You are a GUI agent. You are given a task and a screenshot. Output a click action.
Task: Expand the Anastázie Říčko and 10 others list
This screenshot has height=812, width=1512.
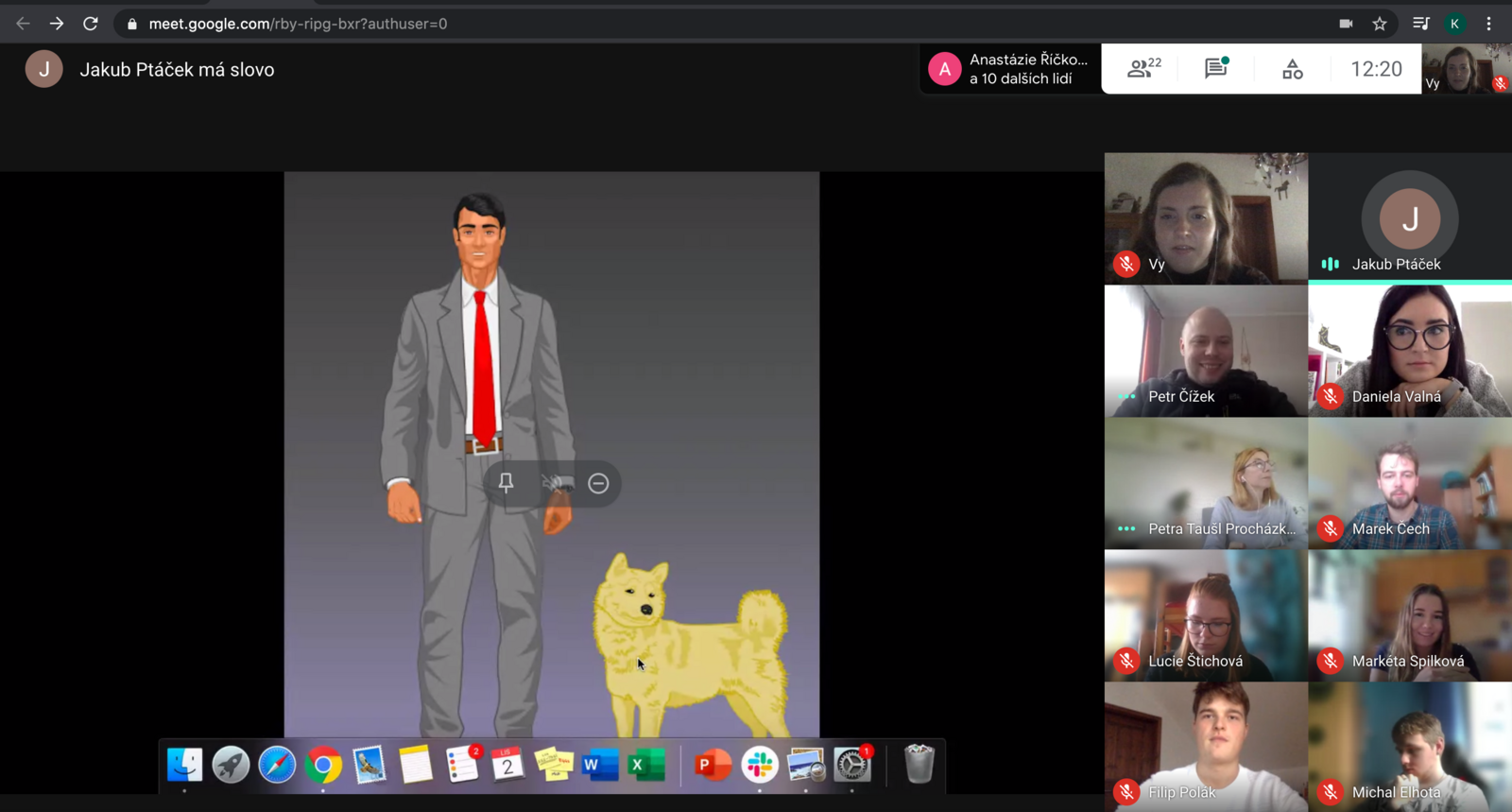[x=1010, y=69]
